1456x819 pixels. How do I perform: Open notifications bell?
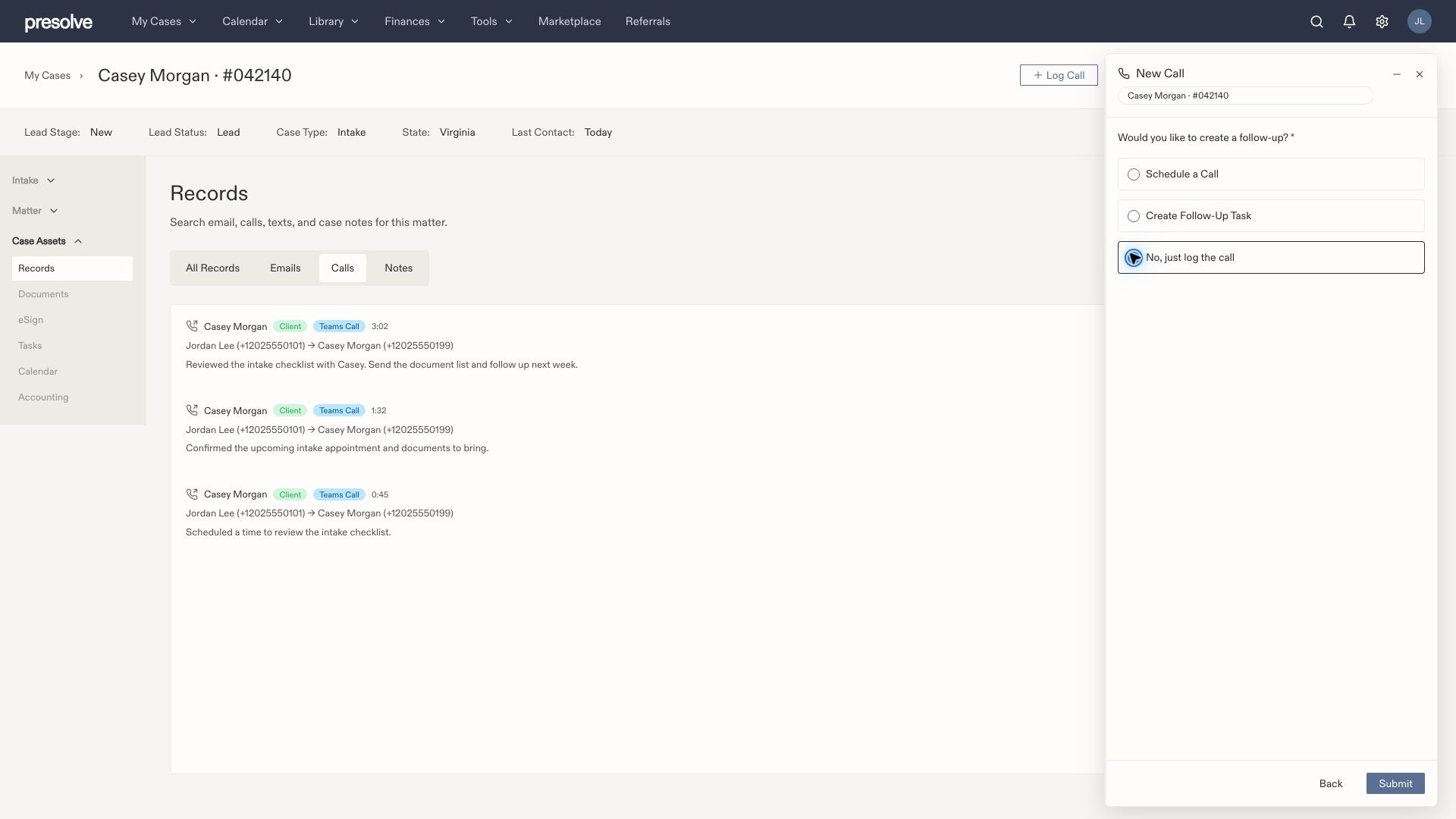pos(1349,21)
